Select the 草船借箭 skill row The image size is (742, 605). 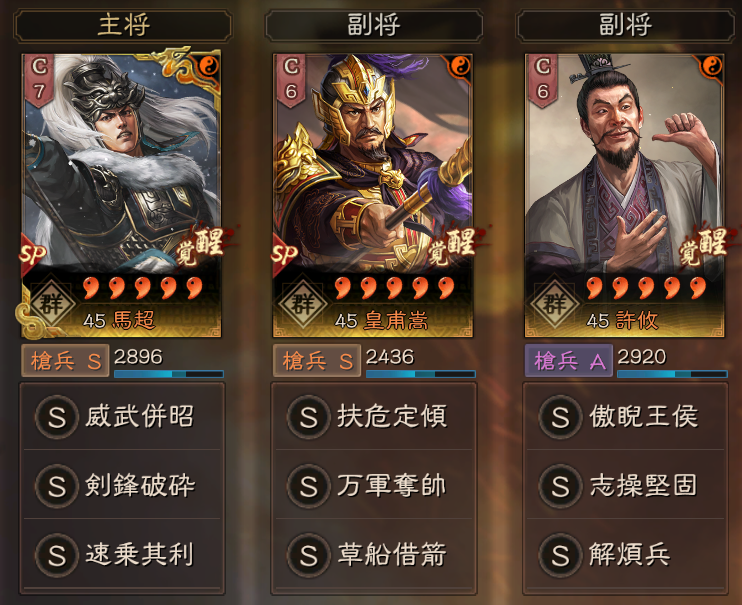374,554
